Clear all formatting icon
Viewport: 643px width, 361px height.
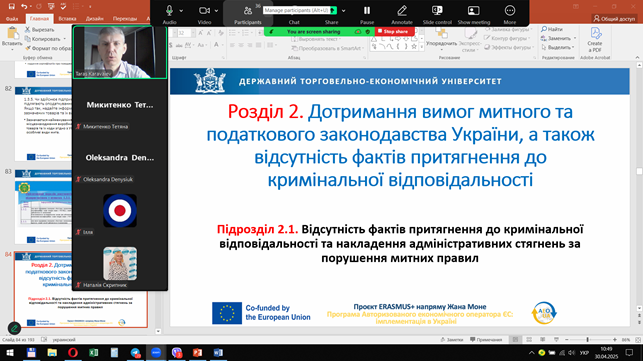click(221, 33)
